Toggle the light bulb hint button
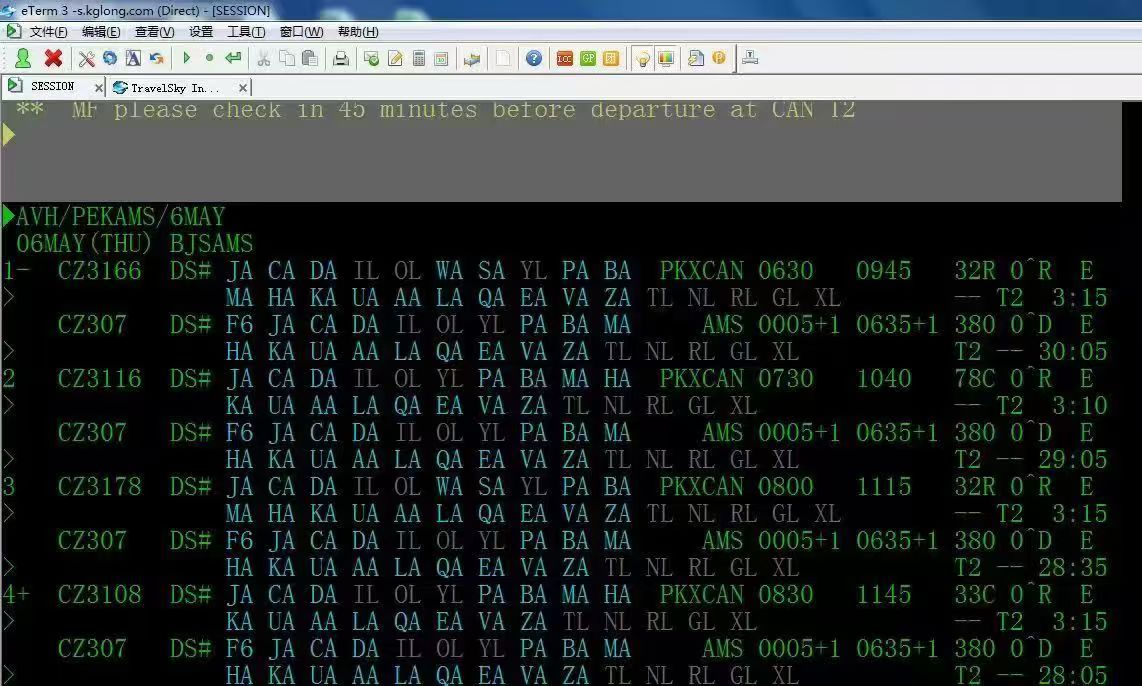Image resolution: width=1142 pixels, height=686 pixels. tap(642, 58)
